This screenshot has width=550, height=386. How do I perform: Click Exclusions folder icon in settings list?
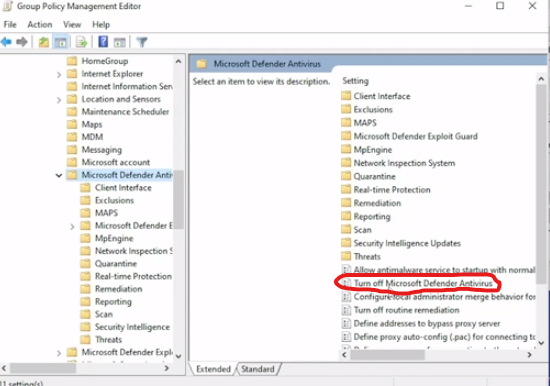click(346, 109)
